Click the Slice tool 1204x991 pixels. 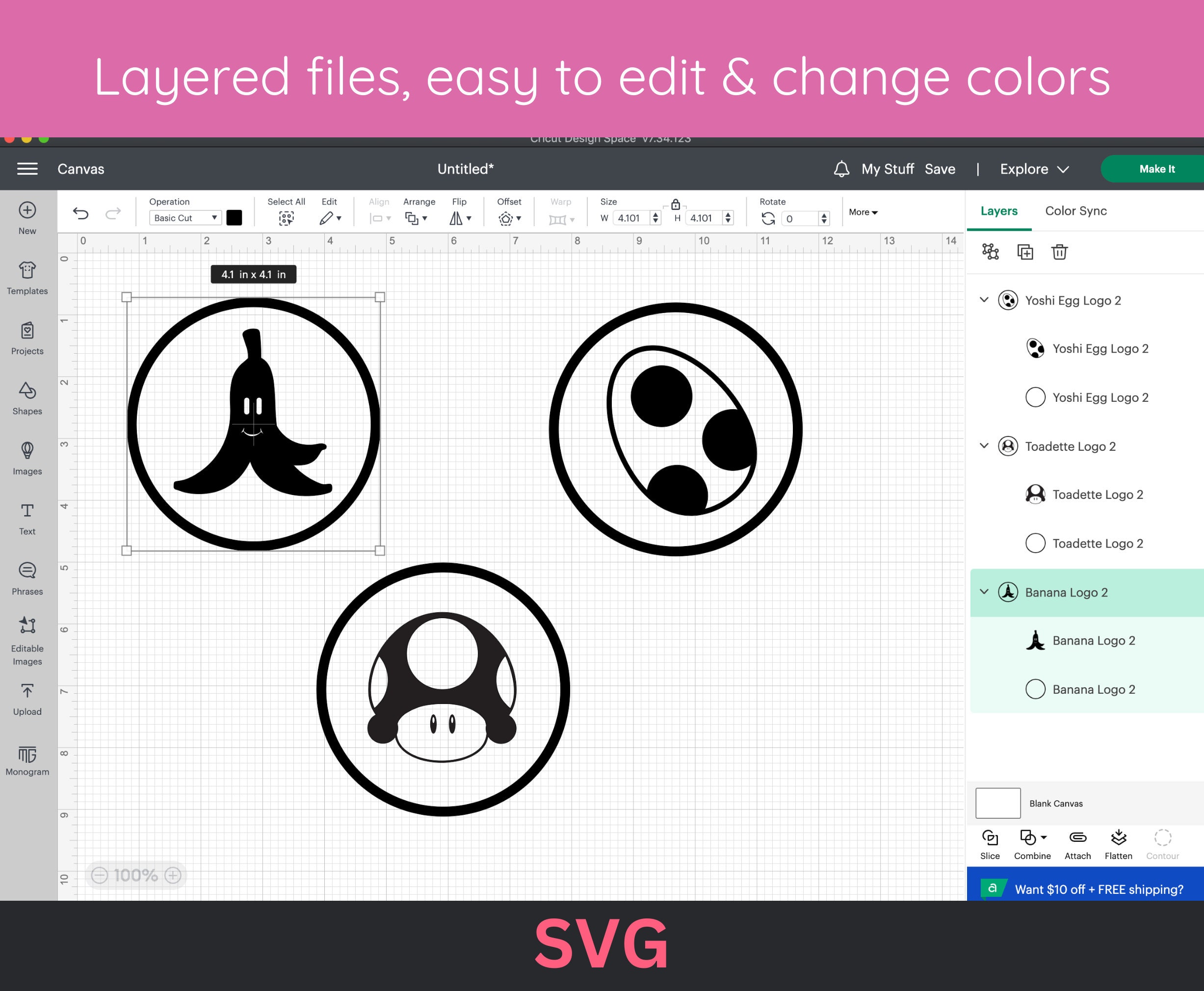click(x=990, y=845)
